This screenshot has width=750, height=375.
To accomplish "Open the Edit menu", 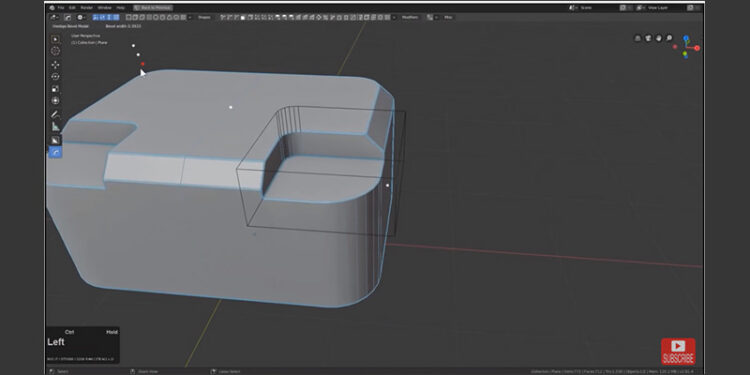I will pos(72,8).
